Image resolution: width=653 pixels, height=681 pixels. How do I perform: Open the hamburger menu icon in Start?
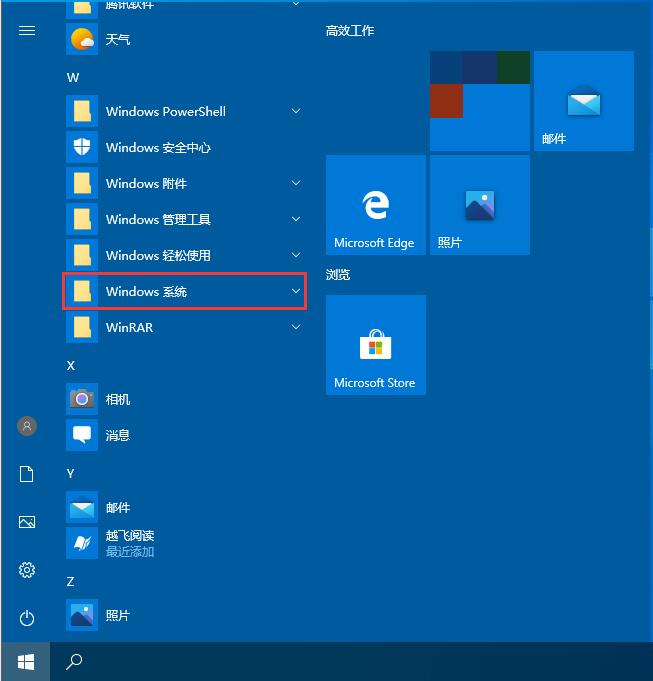pos(27,30)
